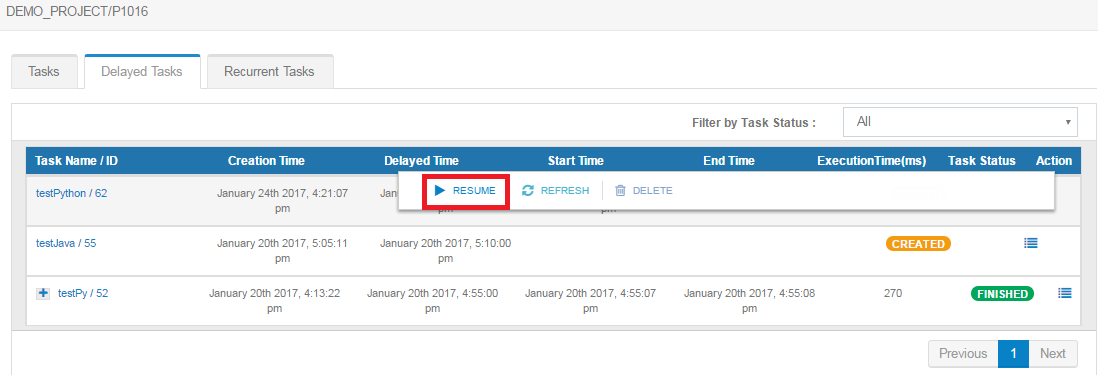Click the FINISHED status badge
This screenshot has height=375, width=1098.
1003,294
